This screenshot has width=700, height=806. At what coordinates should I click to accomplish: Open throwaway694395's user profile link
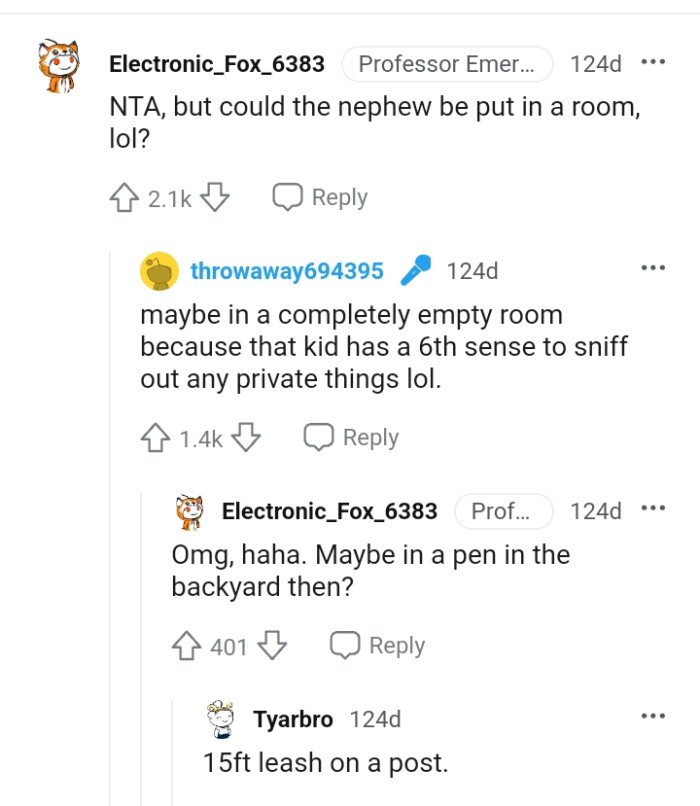[287, 271]
